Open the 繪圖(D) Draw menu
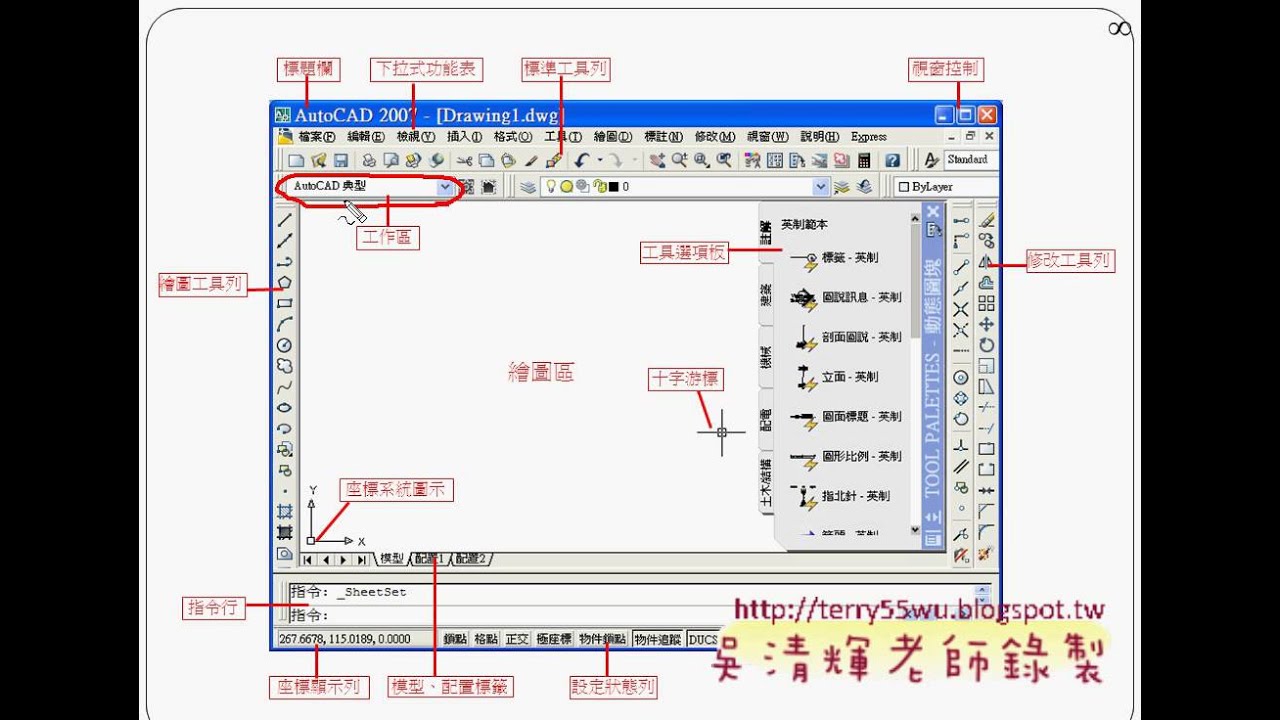The height and width of the screenshot is (720, 1280). coord(612,137)
